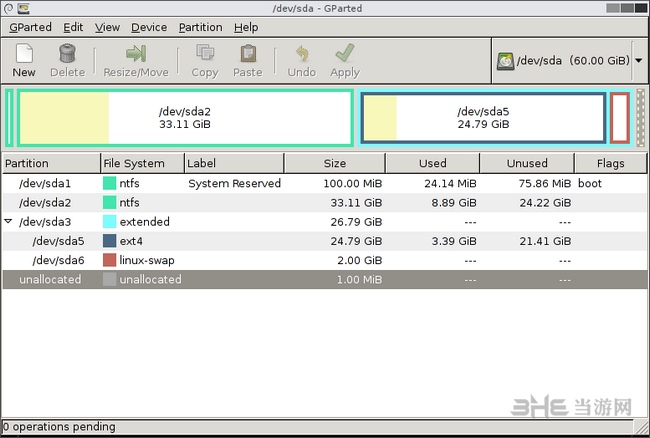Click the 2.00 GiB size value
Image resolution: width=650 pixels, height=438 pixels.
(x=359, y=260)
